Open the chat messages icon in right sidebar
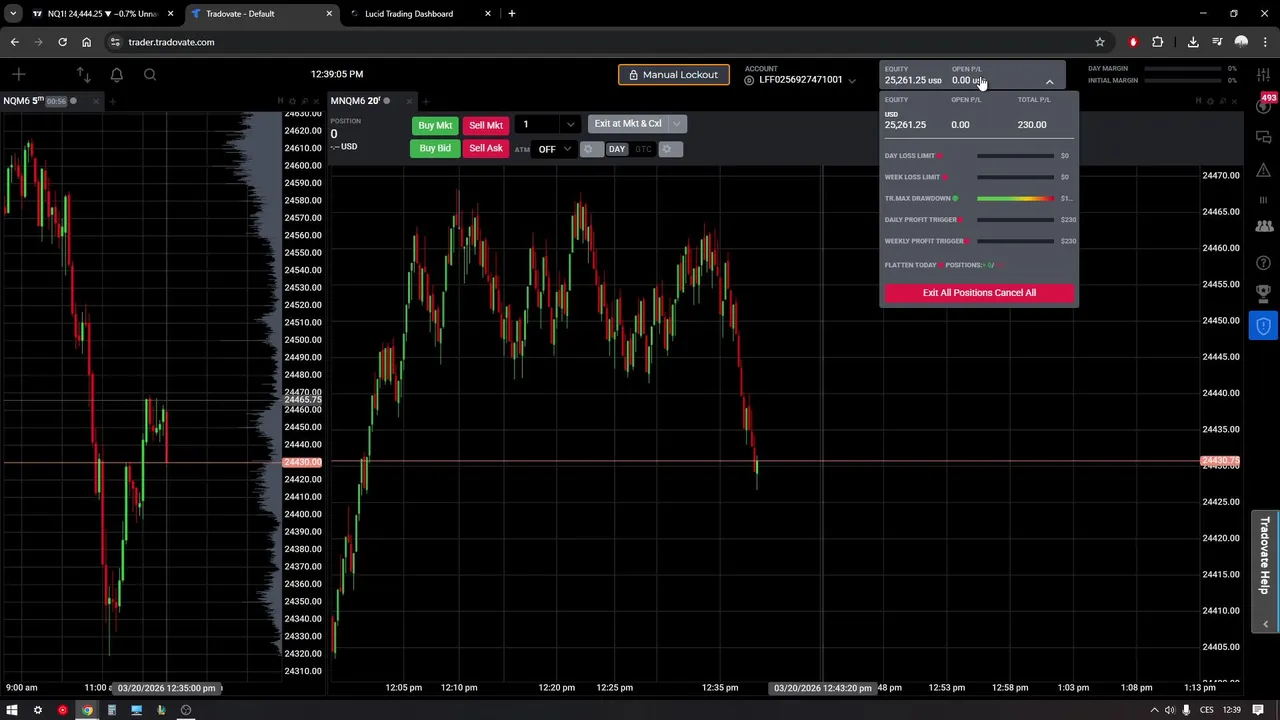 click(1264, 137)
